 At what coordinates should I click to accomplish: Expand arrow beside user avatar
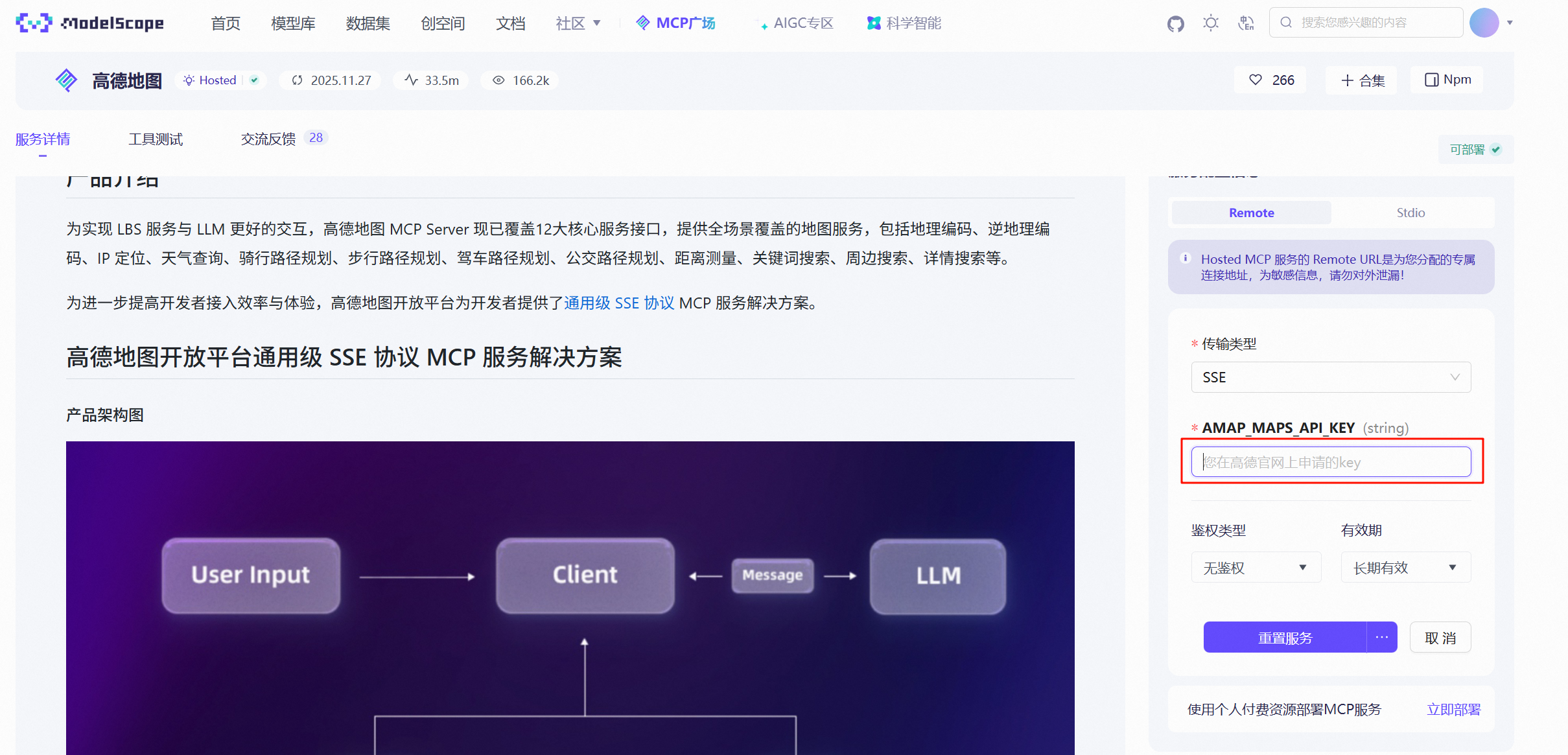[1510, 23]
